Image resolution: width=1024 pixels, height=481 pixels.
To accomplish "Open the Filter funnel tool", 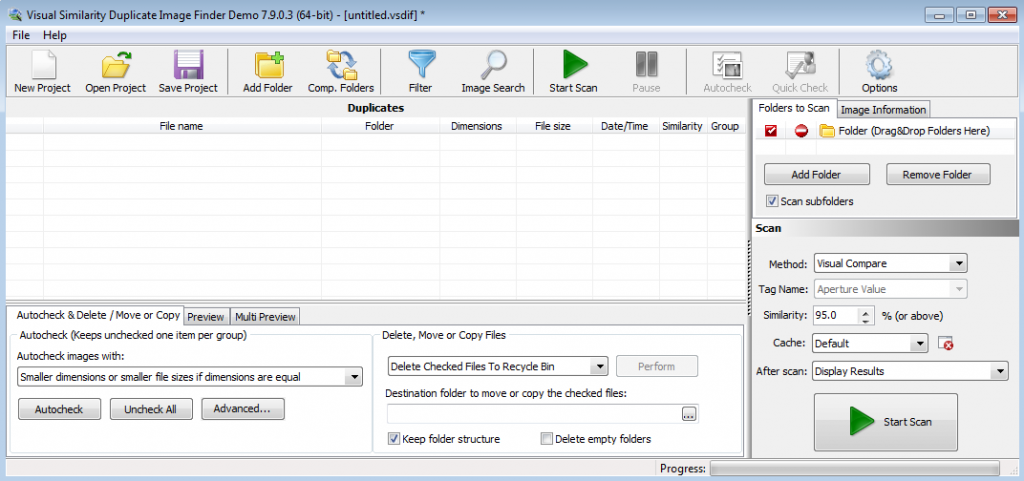I will point(421,72).
